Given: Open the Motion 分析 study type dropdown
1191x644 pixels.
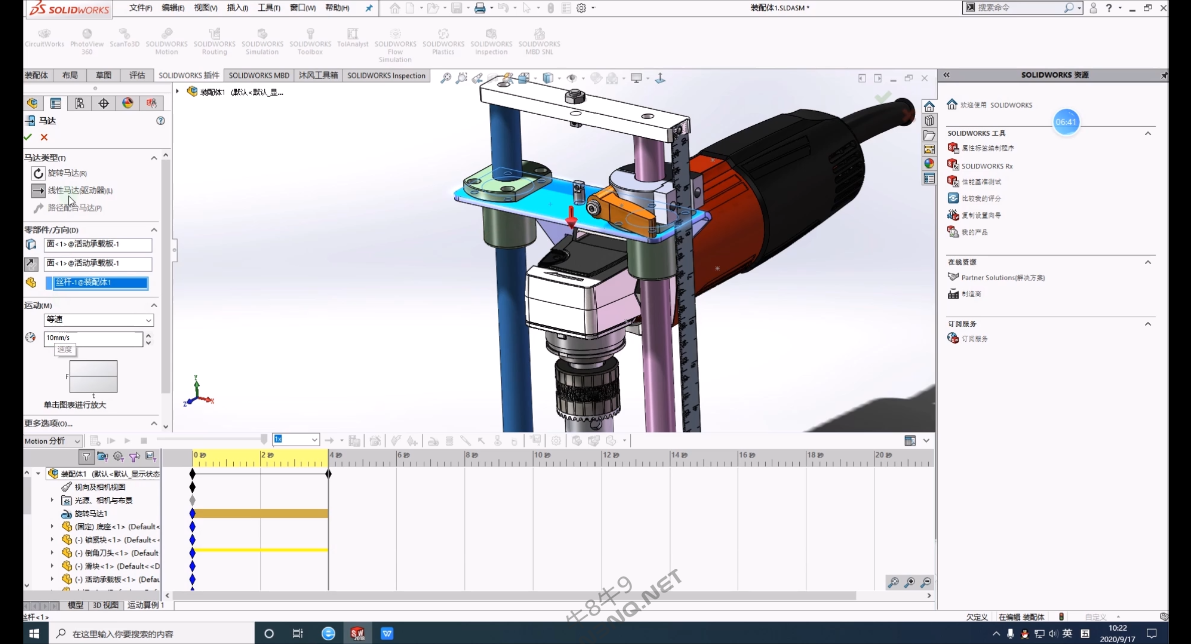Looking at the screenshot, I should (x=52, y=441).
